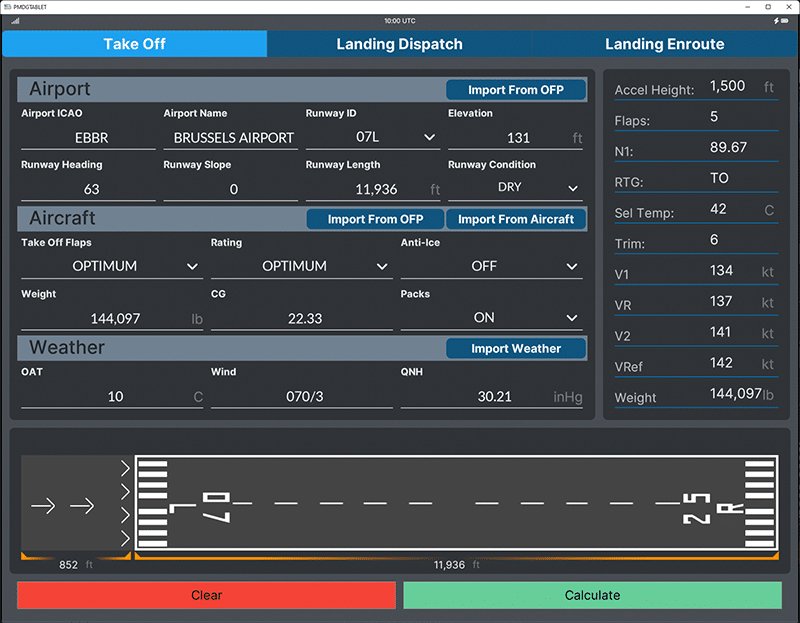Click the PMDG Tablet app icon in title bar
800x623 pixels.
pyautogui.click(x=7, y=6)
